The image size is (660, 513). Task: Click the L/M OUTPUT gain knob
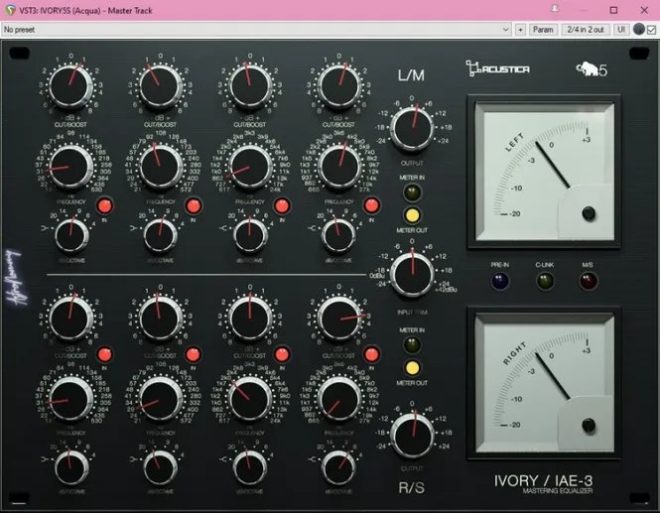[412, 128]
